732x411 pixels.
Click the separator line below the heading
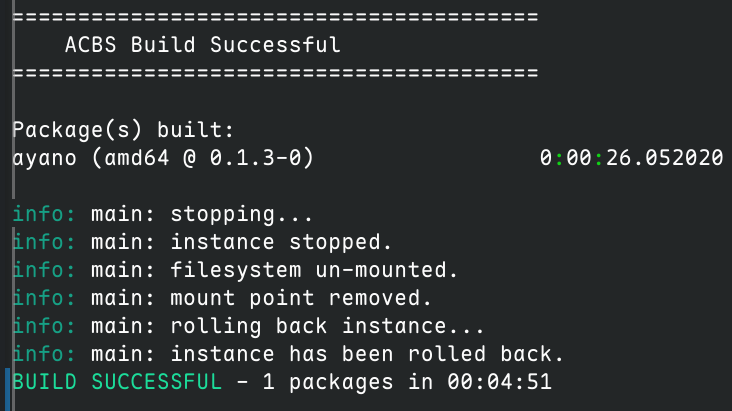275,73
